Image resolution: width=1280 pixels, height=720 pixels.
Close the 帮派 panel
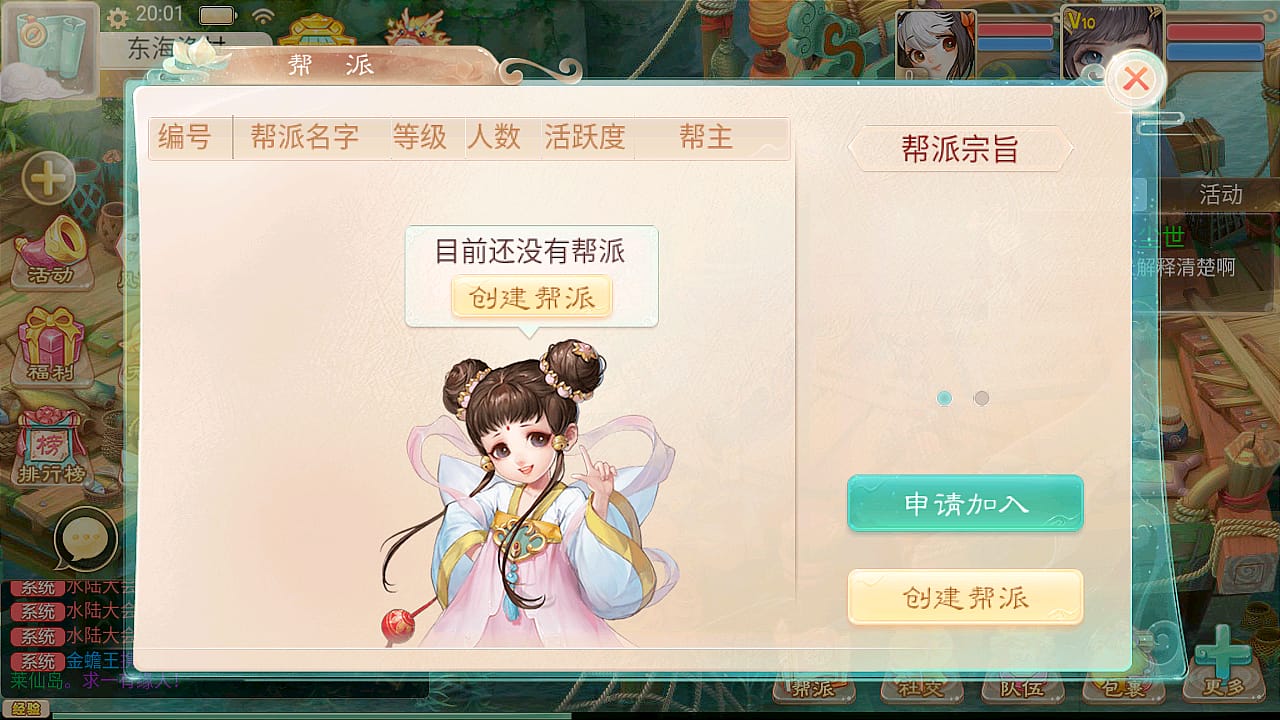pyautogui.click(x=1135, y=79)
